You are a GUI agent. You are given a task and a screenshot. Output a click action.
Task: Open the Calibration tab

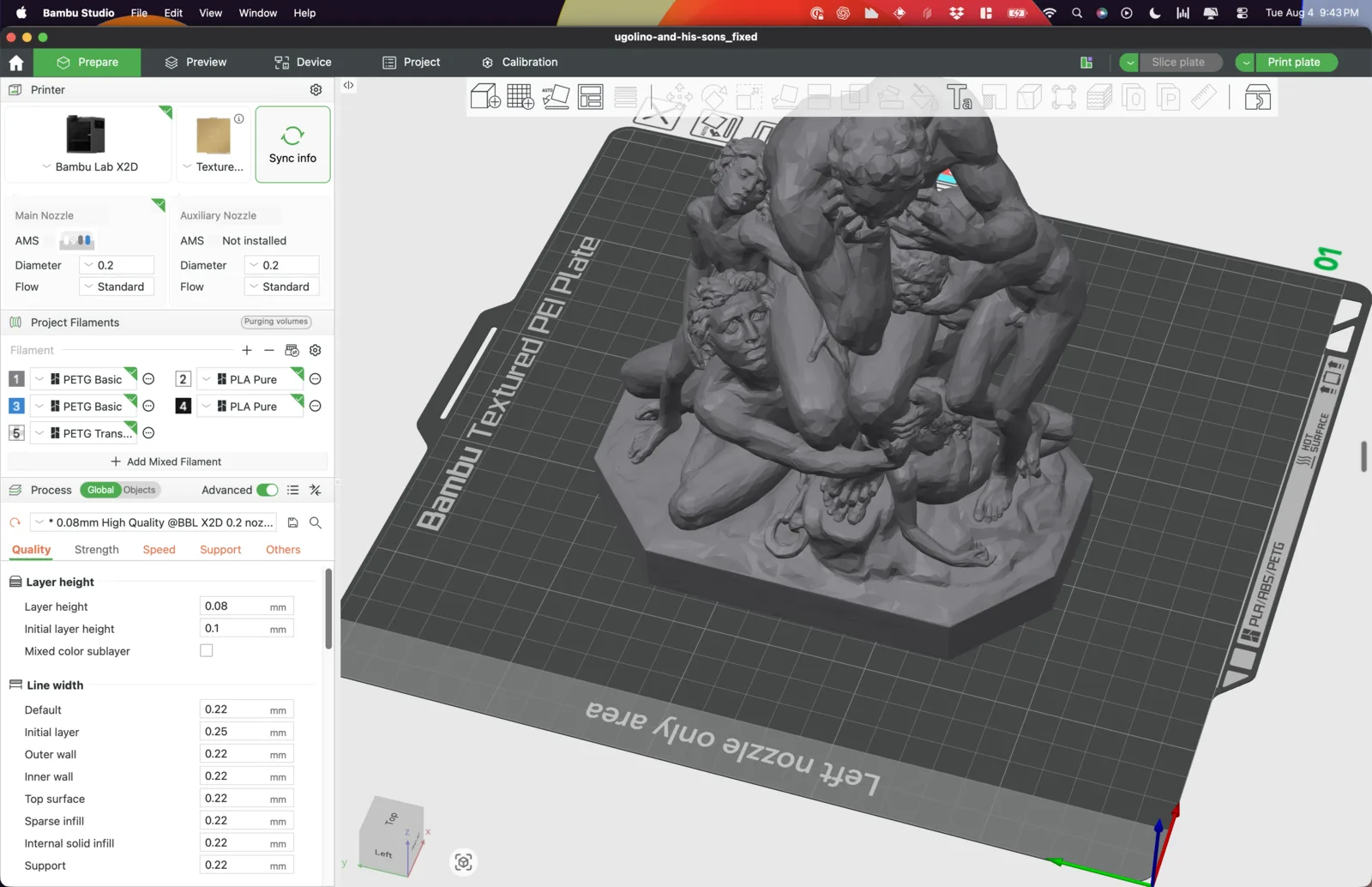520,63
